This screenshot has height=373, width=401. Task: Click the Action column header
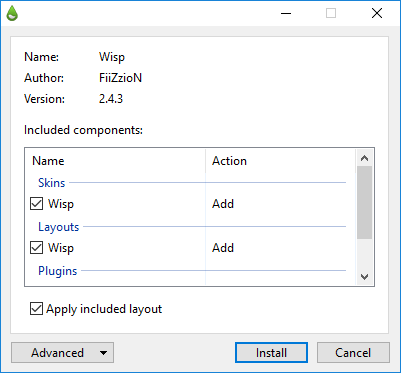click(281, 161)
